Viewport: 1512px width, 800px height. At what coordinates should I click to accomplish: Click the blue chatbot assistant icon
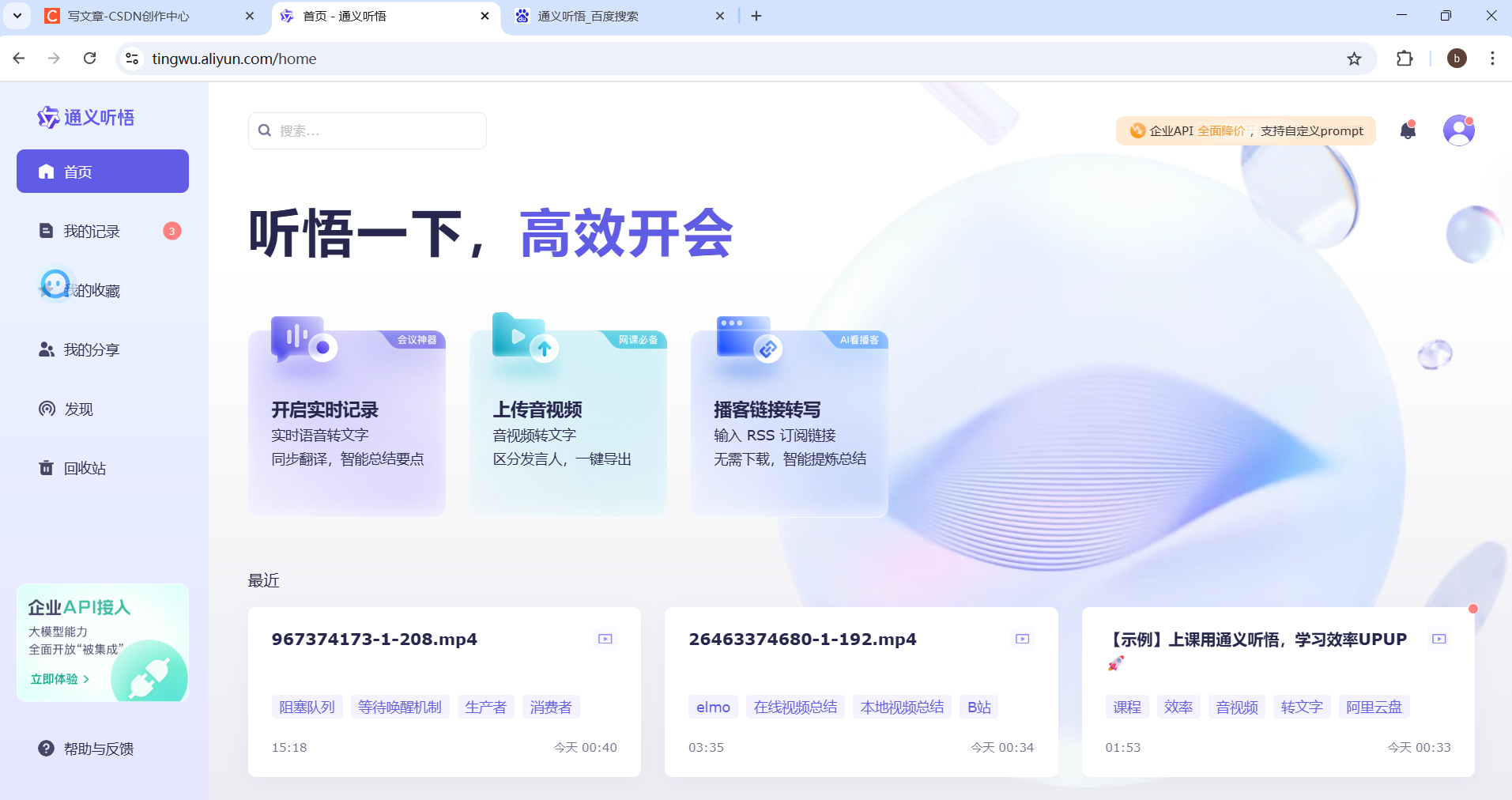(55, 283)
